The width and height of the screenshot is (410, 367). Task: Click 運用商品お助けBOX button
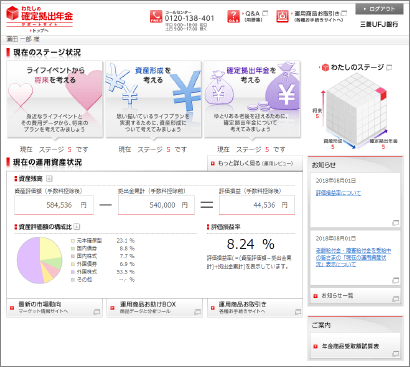pos(155,307)
